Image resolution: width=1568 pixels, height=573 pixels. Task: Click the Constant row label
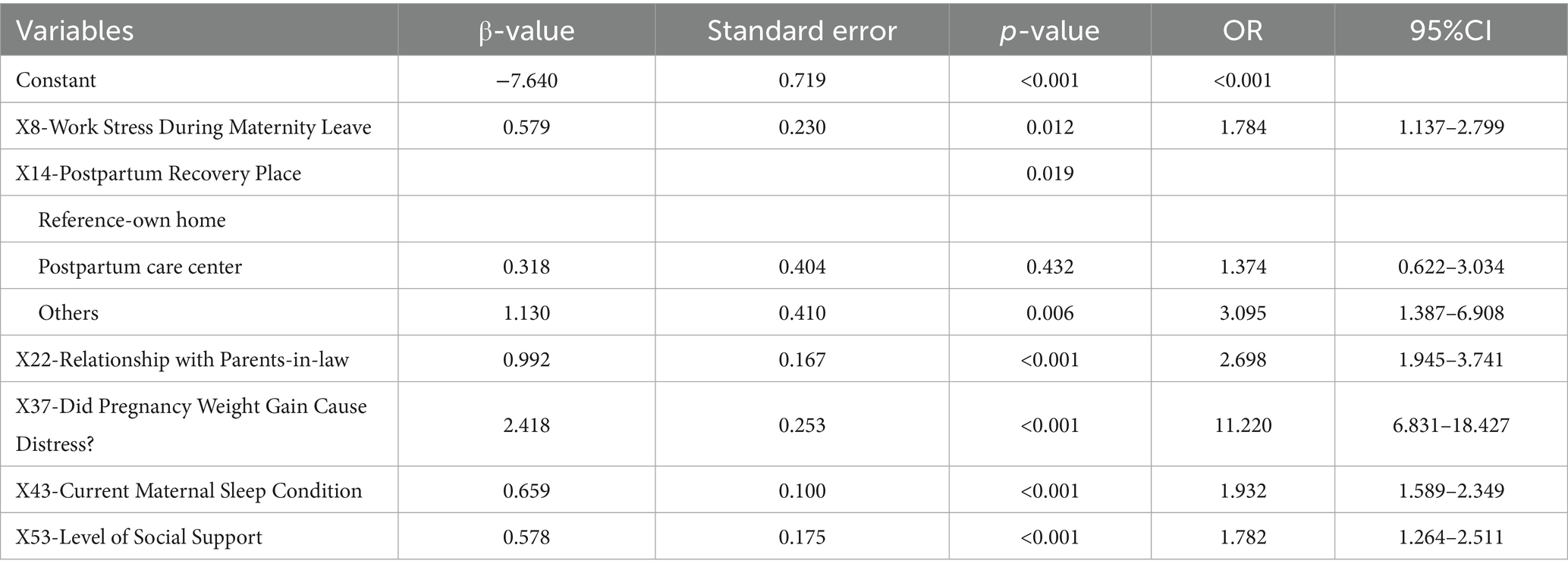click(x=56, y=80)
